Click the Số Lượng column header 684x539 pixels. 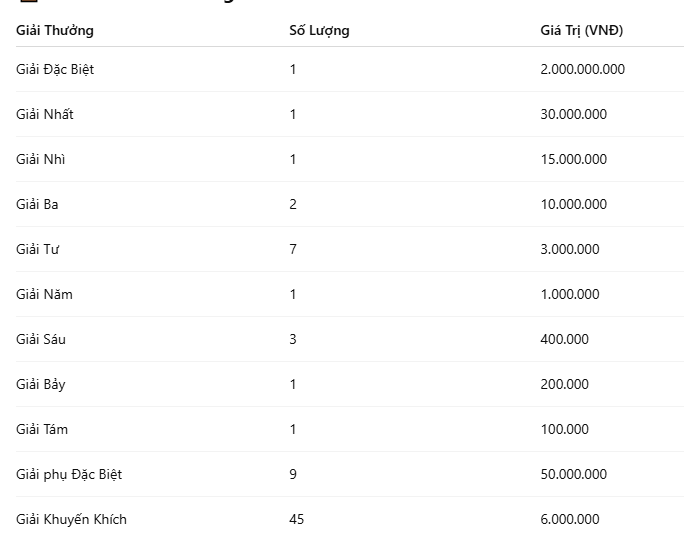point(319,31)
